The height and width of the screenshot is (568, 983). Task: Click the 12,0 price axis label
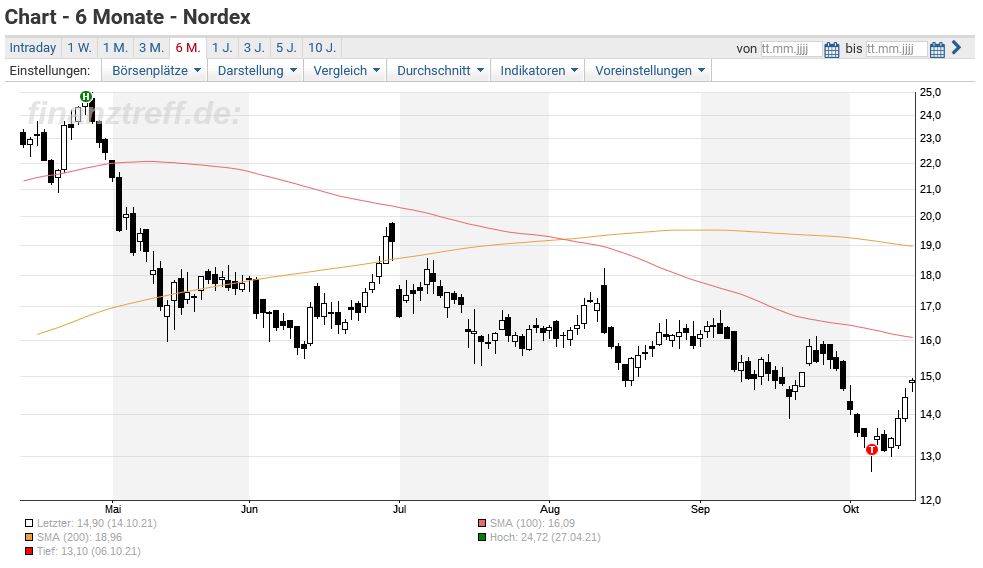tap(930, 500)
